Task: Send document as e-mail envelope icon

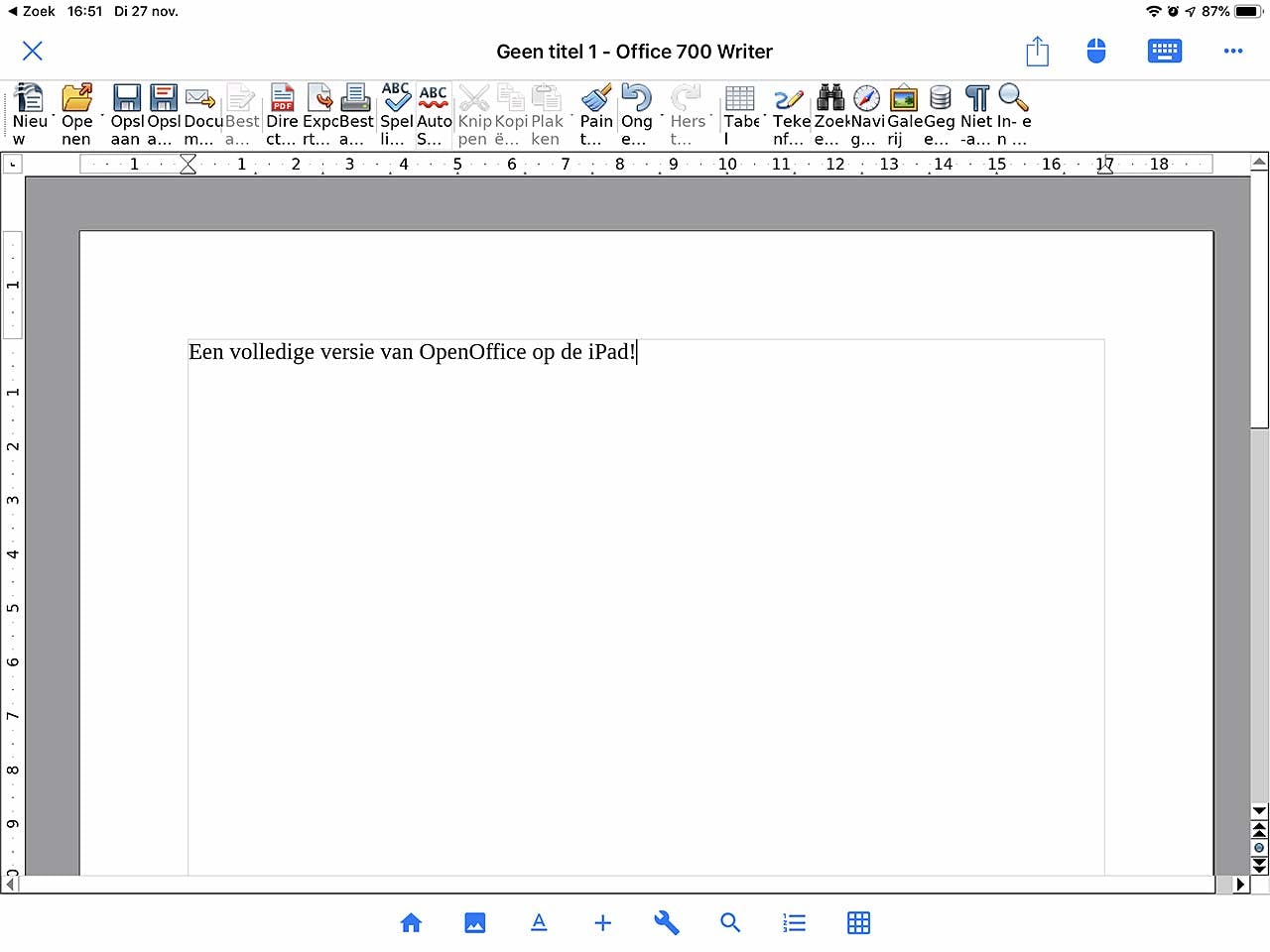Action: [200, 97]
